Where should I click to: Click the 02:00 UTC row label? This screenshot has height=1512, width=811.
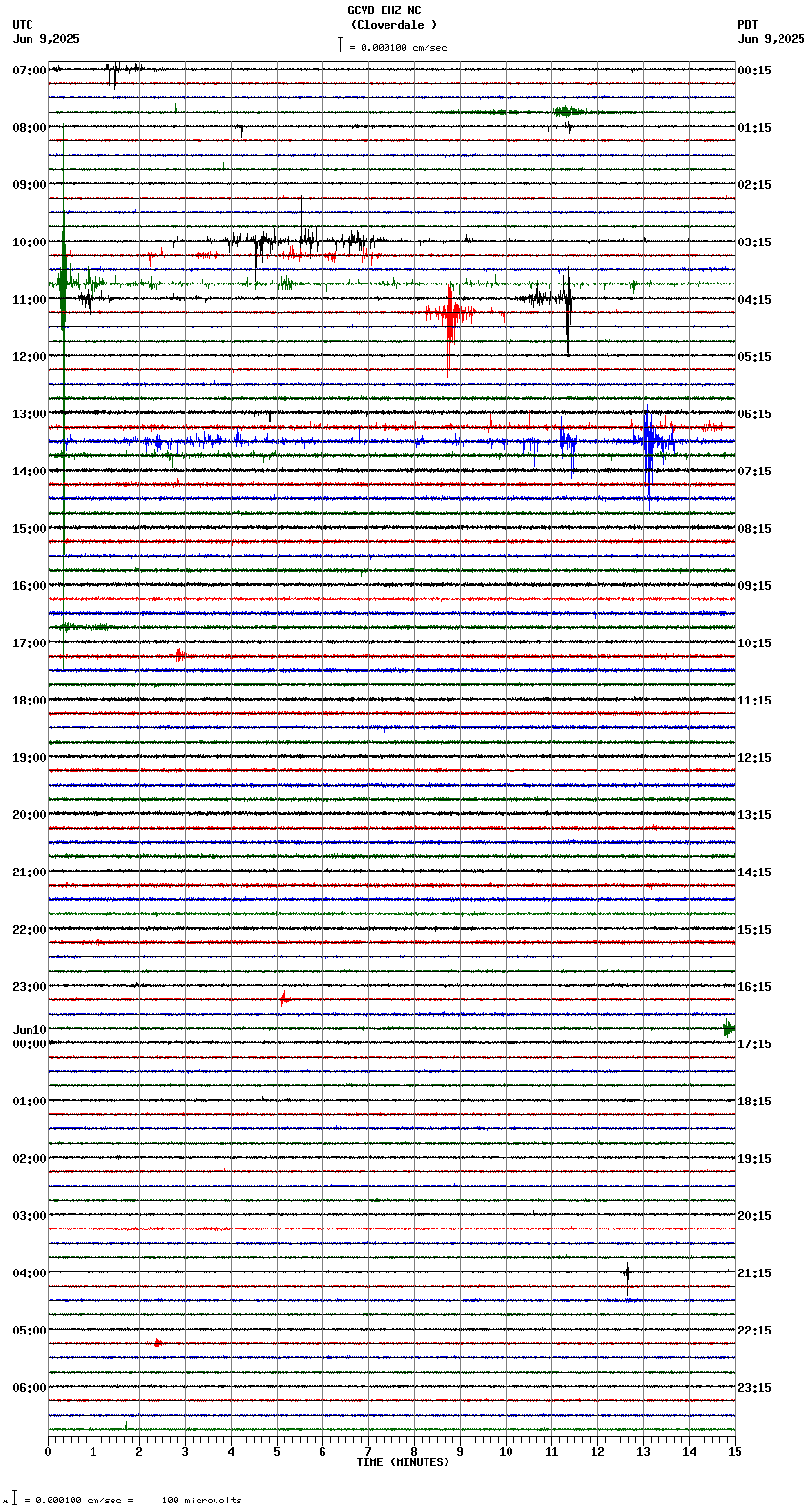coord(30,1159)
